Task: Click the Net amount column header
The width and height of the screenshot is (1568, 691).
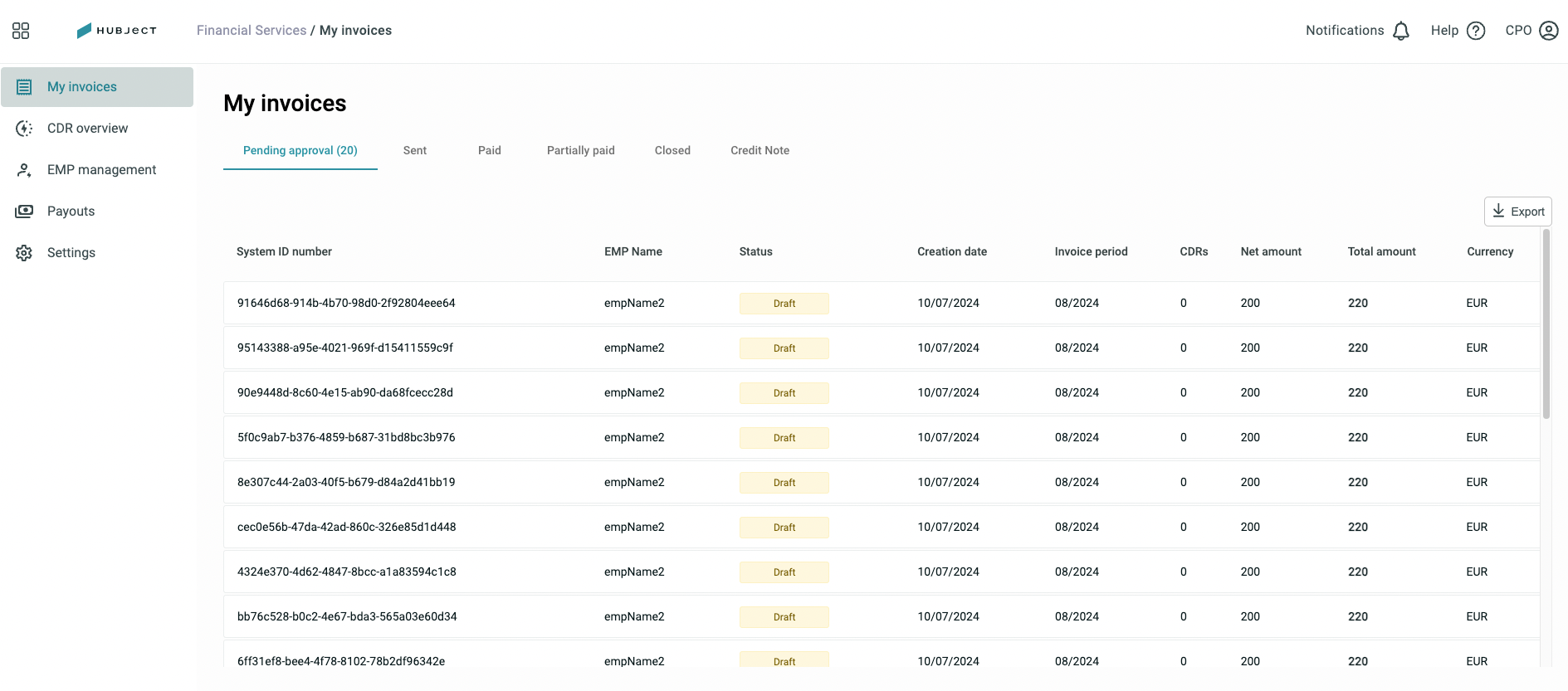Action: [1271, 252]
